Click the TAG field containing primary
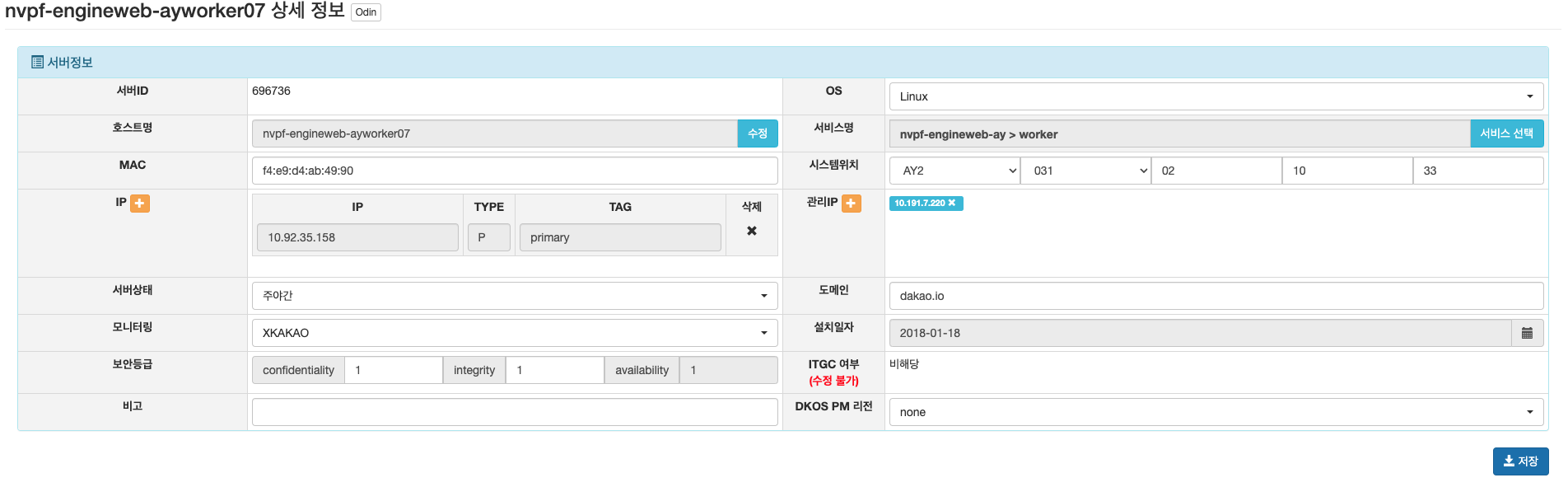The image size is (1568, 487). pos(620,237)
